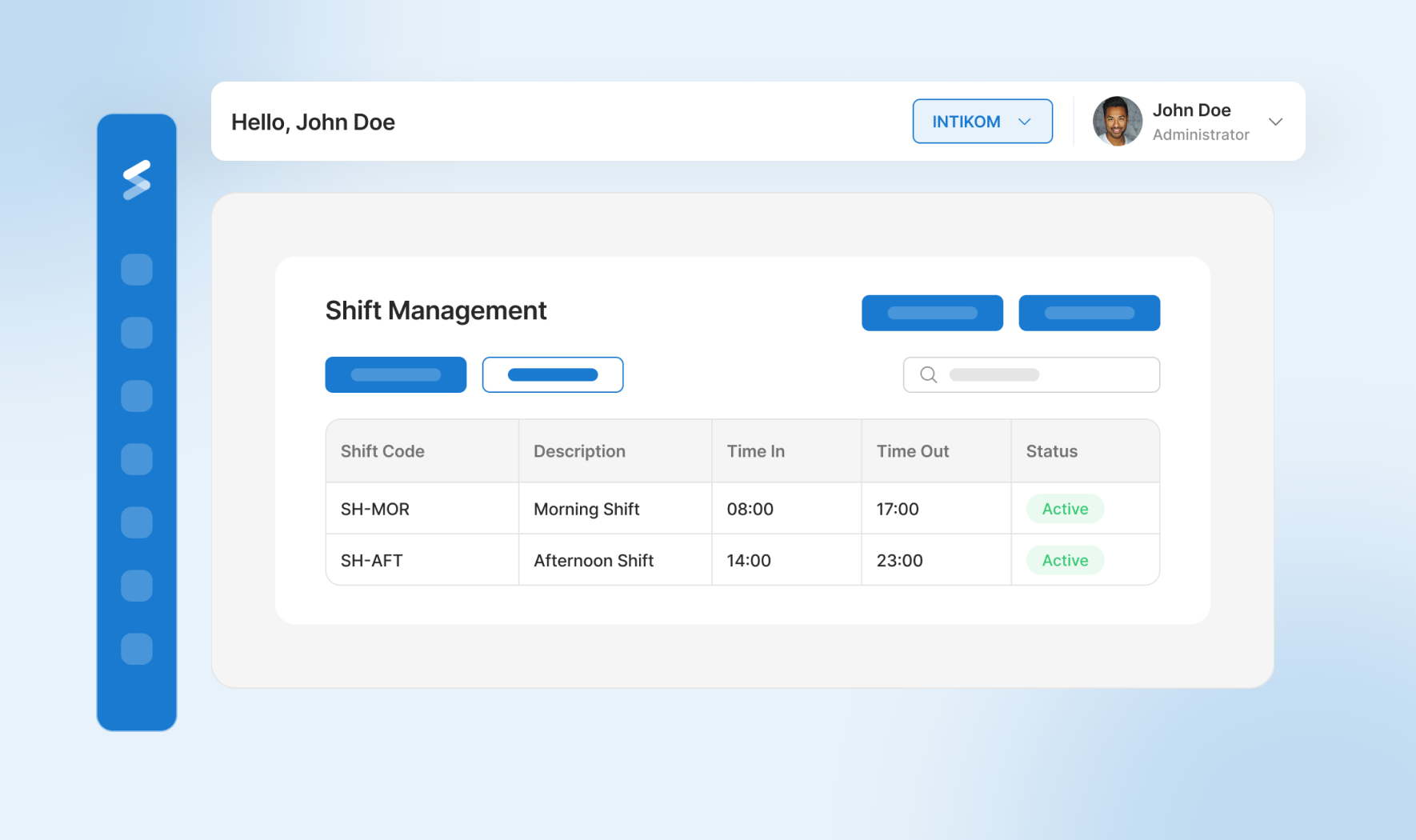1416x840 pixels.
Task: Click the chevron next to Administrator
Action: pyautogui.click(x=1276, y=122)
